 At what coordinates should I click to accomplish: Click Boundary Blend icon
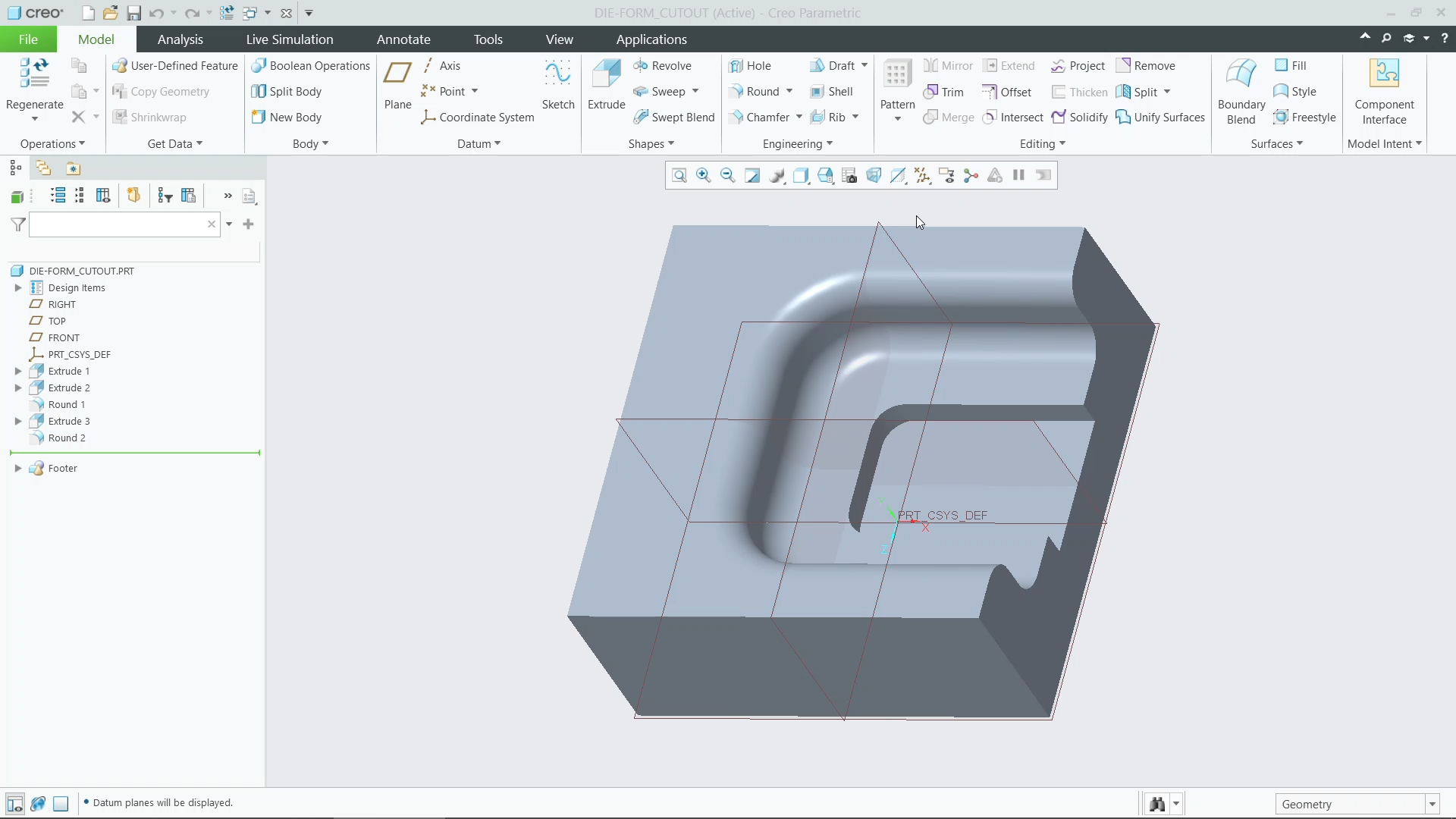[1241, 74]
